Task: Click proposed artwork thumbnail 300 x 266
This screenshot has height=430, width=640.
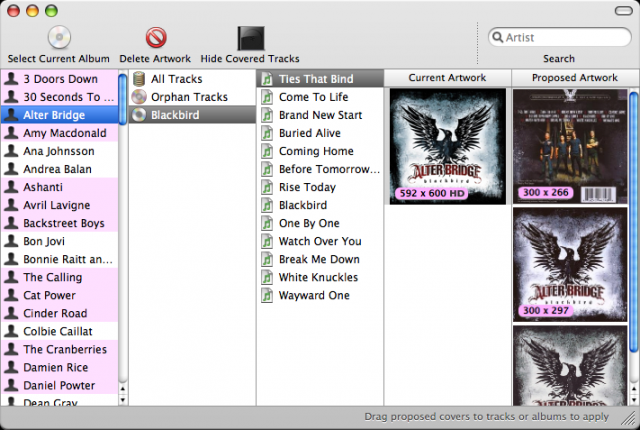Action: [570, 146]
